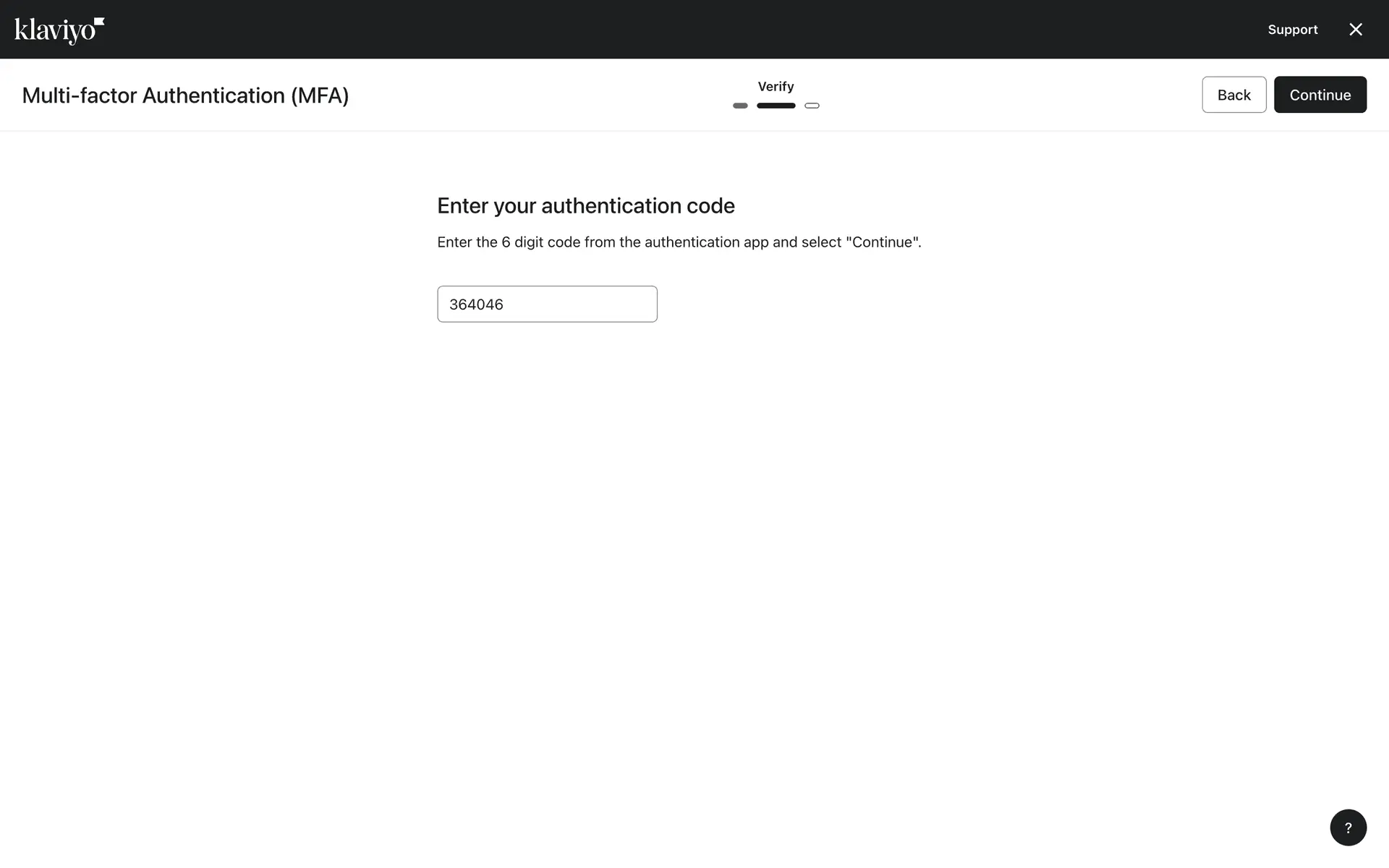Click the 6 digit code instruction text
The height and width of the screenshot is (868, 1389).
coord(543,242)
